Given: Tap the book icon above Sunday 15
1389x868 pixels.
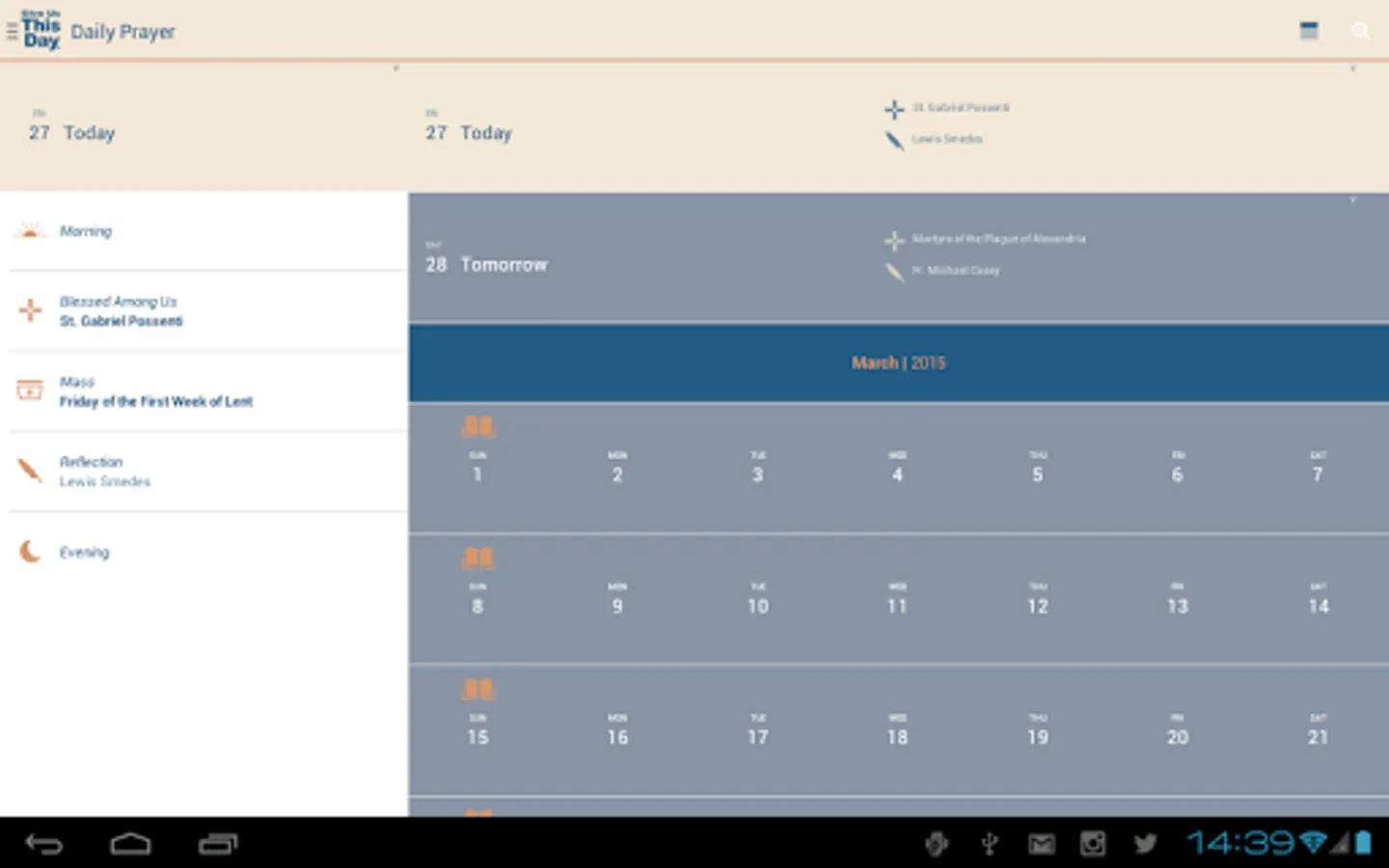Looking at the screenshot, I should 478,689.
